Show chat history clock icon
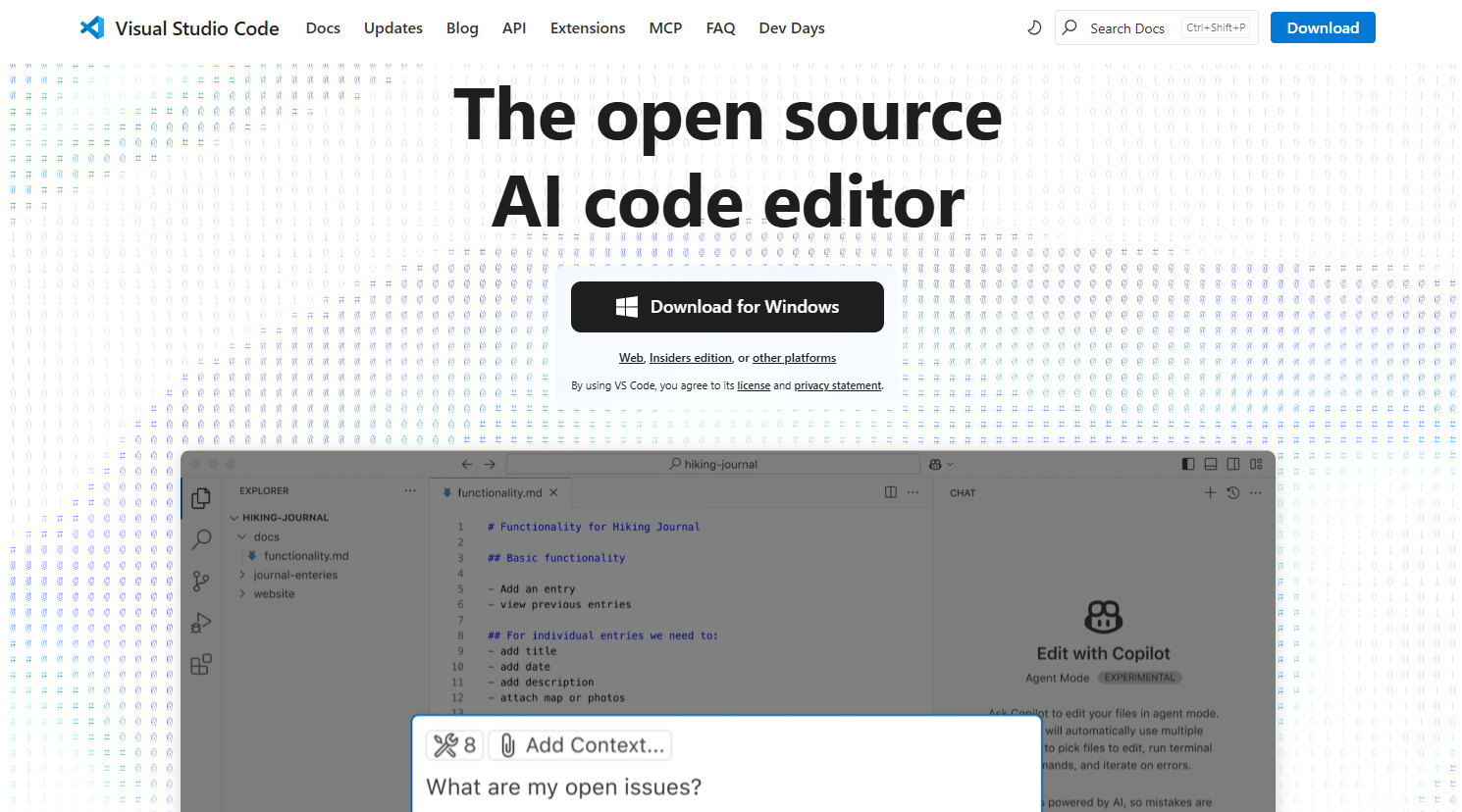 tap(1233, 492)
